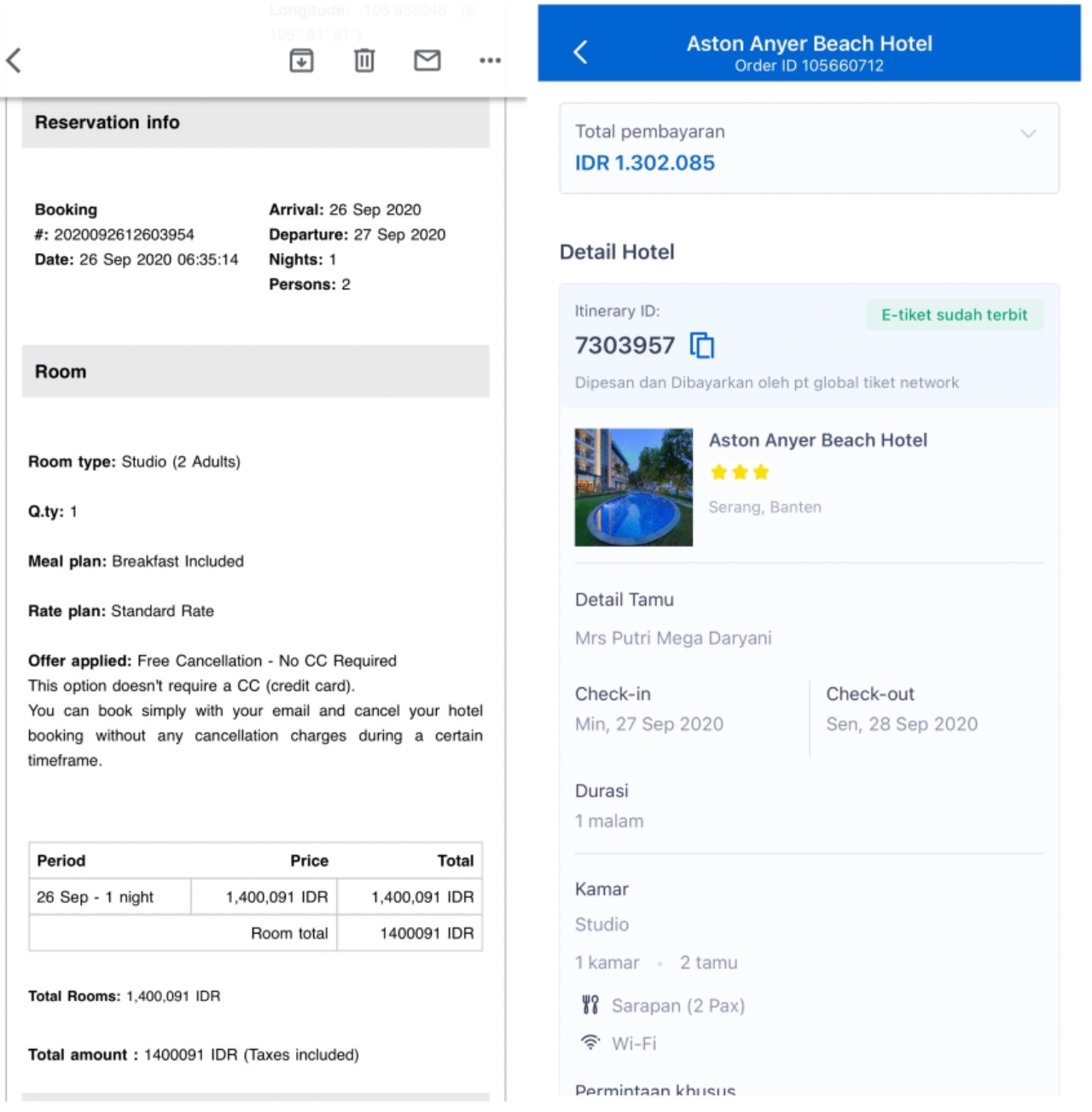Select Total Rooms: 1,400,091 IDR line
Image resolution: width=1092 pixels, height=1112 pixels.
124,996
